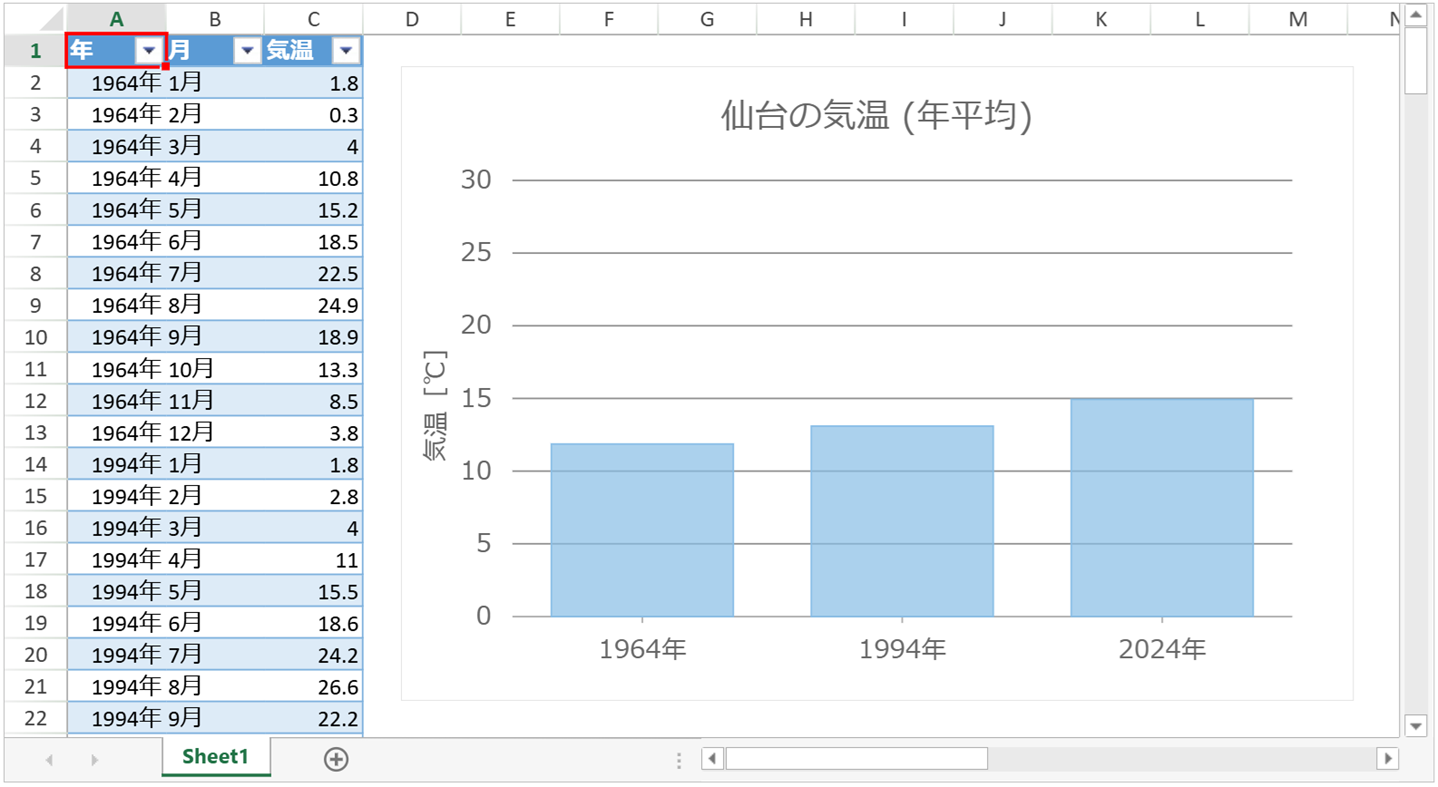
Task: Click the chart title 仙台の気温 (年平均)
Action: pos(876,116)
